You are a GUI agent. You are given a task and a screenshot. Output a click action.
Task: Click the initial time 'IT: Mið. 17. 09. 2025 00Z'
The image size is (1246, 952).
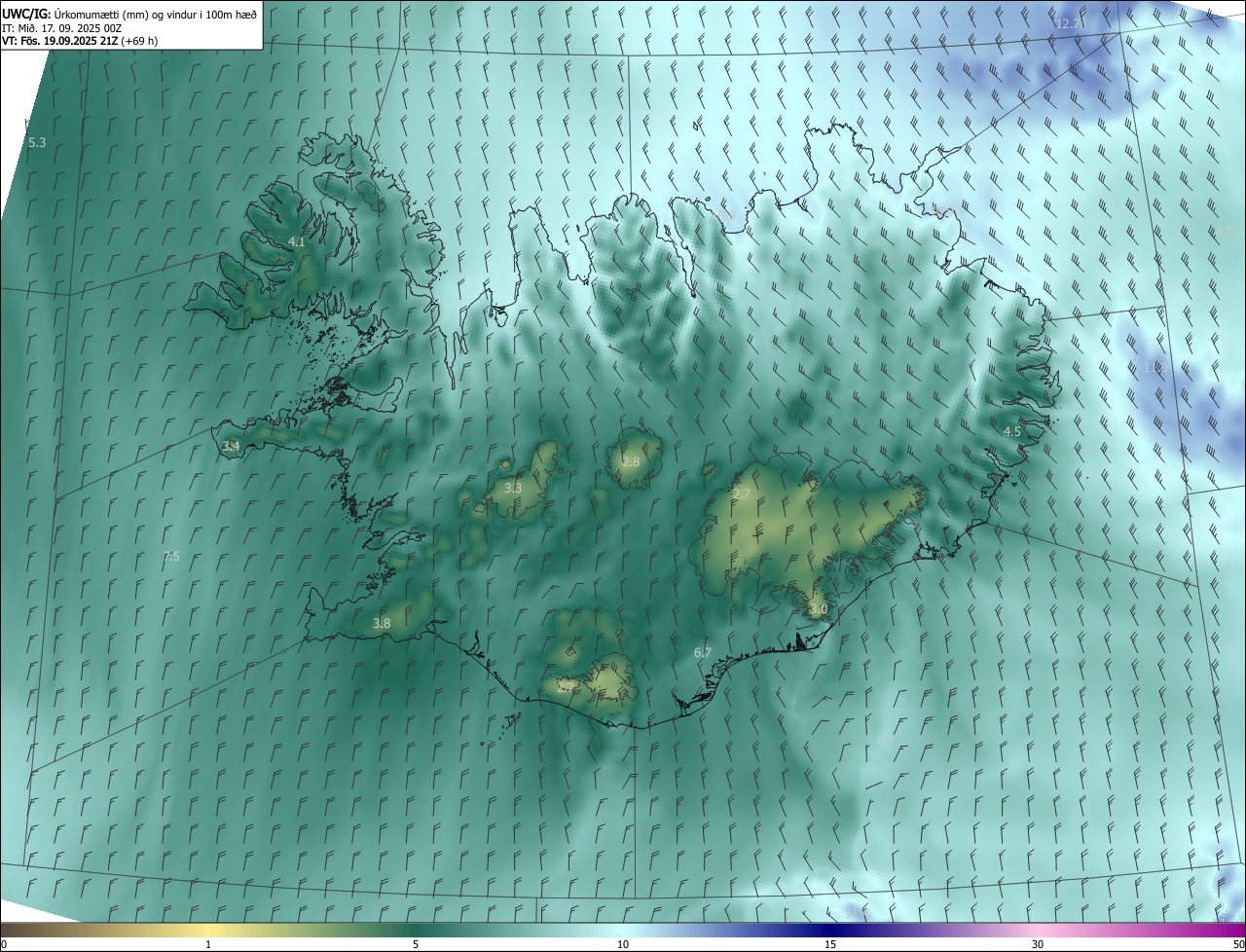pyautogui.click(x=62, y=28)
